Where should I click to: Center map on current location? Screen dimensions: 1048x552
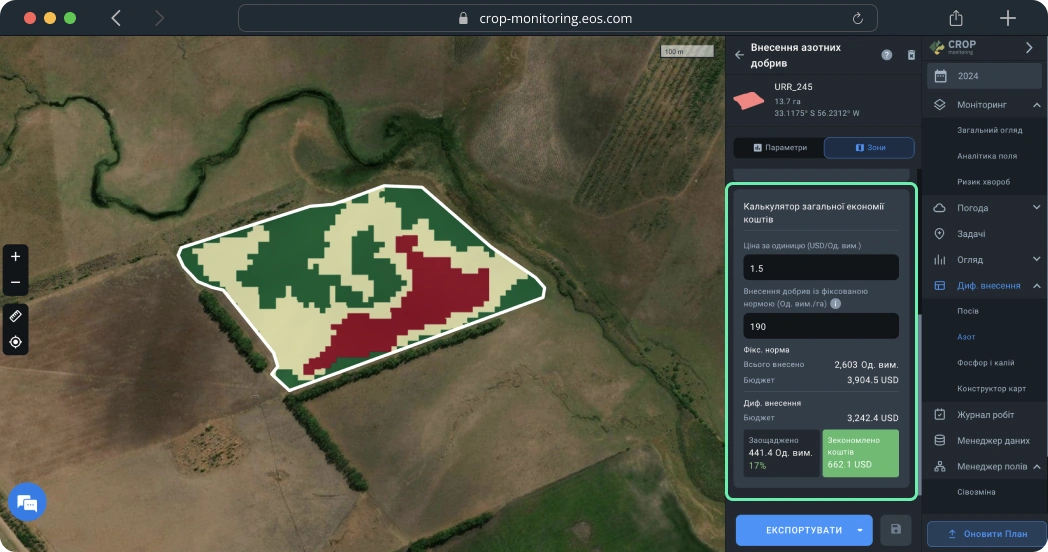(x=15, y=342)
